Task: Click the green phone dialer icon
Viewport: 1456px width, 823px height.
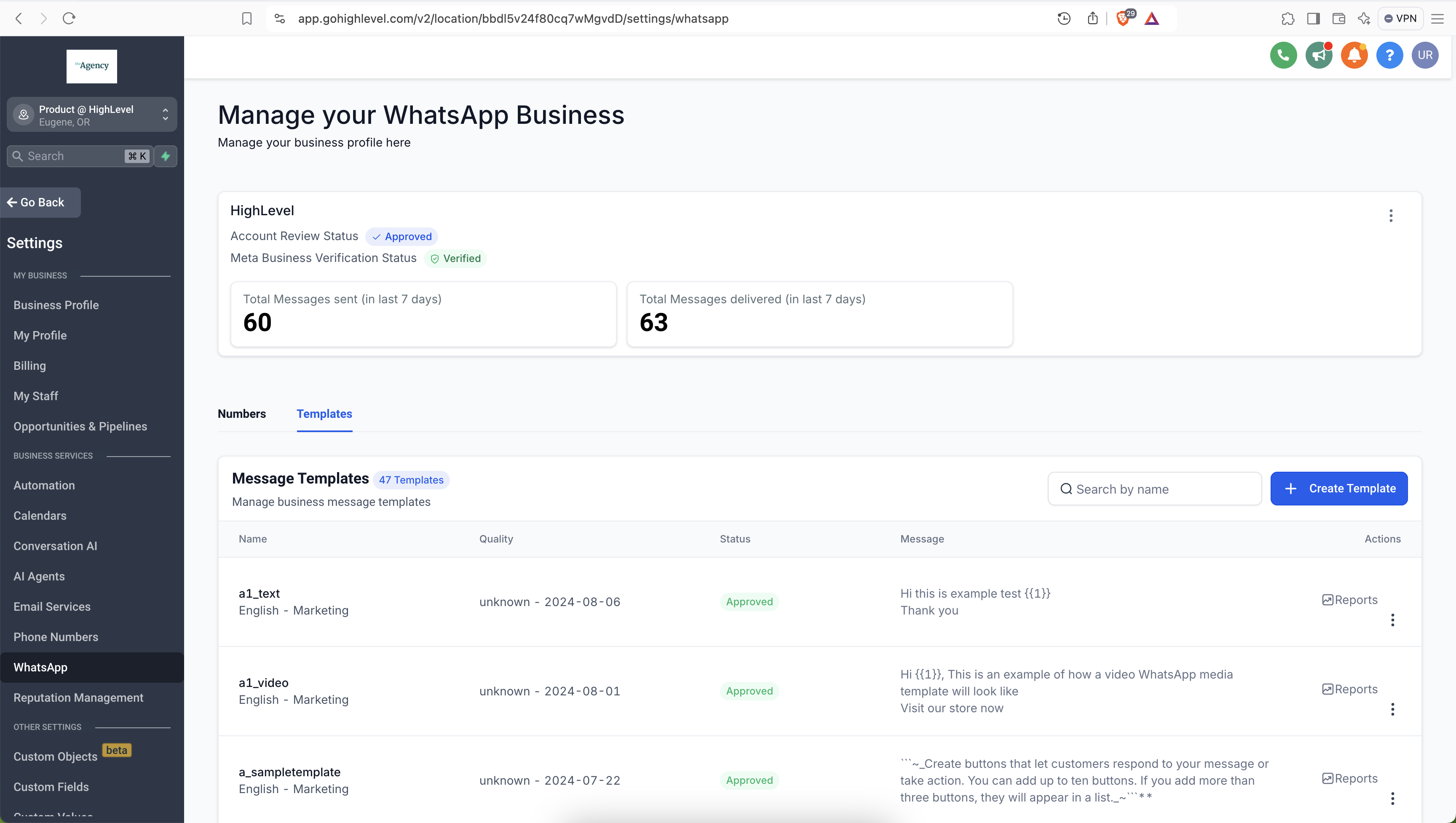Action: (1283, 56)
